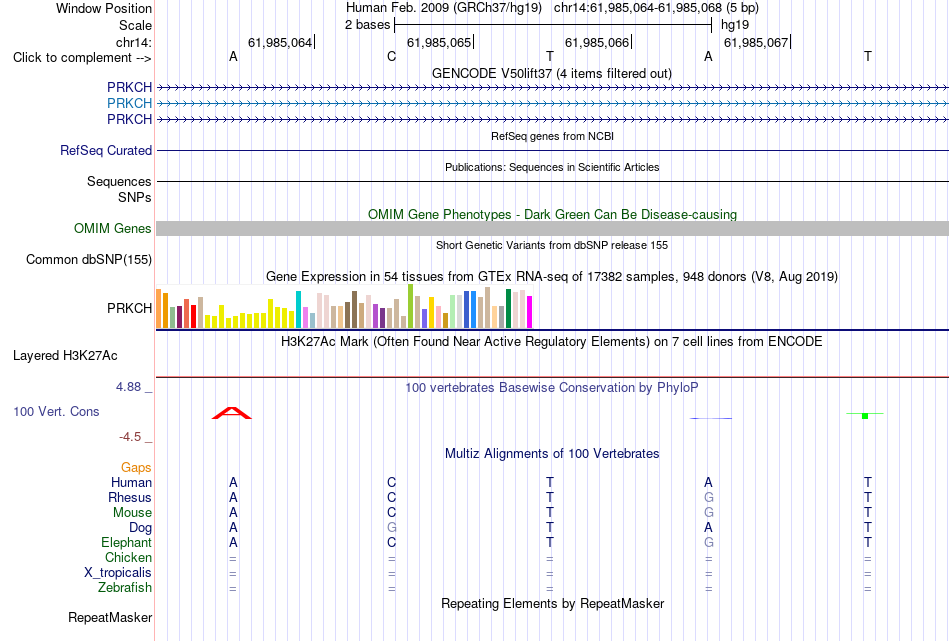Select the Rhesus species row label
950x641 pixels.
tap(130, 497)
